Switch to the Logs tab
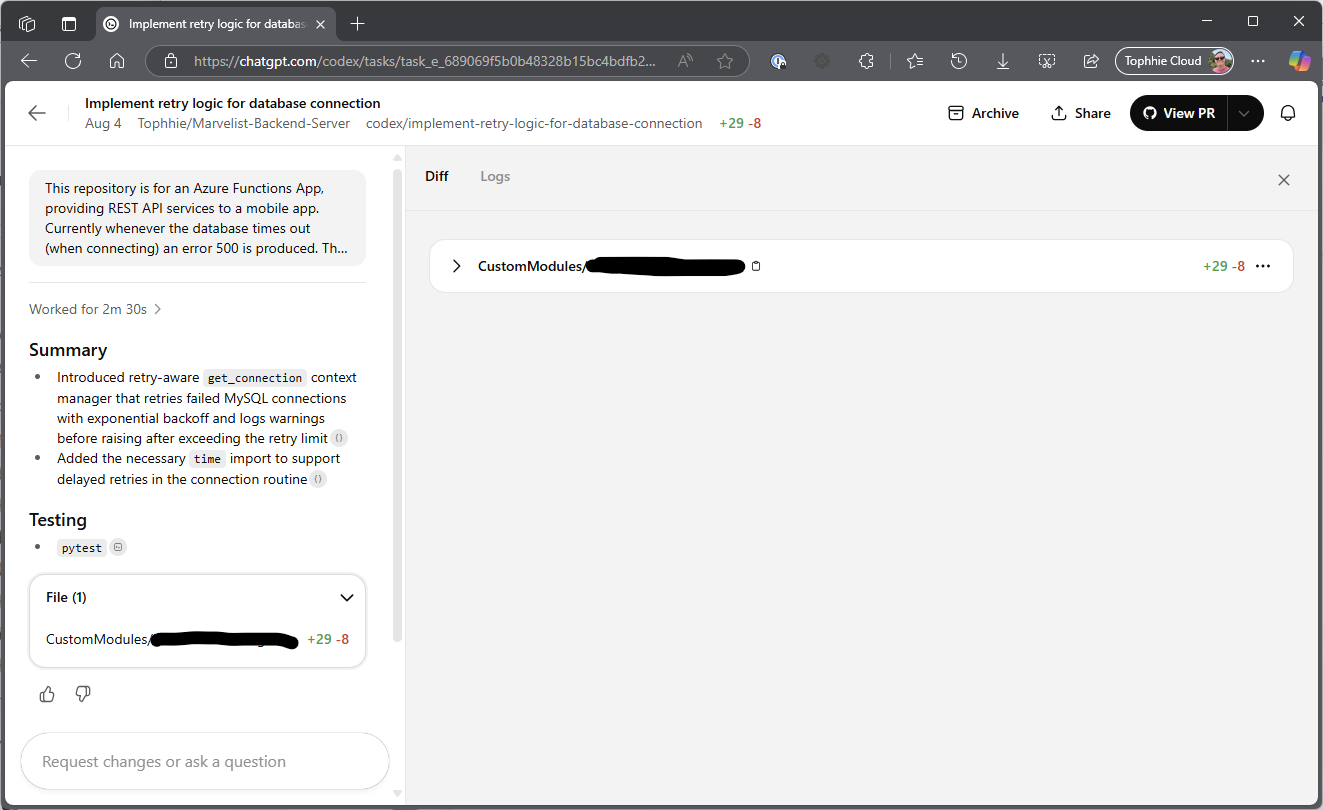This screenshot has width=1323, height=810. (x=495, y=176)
